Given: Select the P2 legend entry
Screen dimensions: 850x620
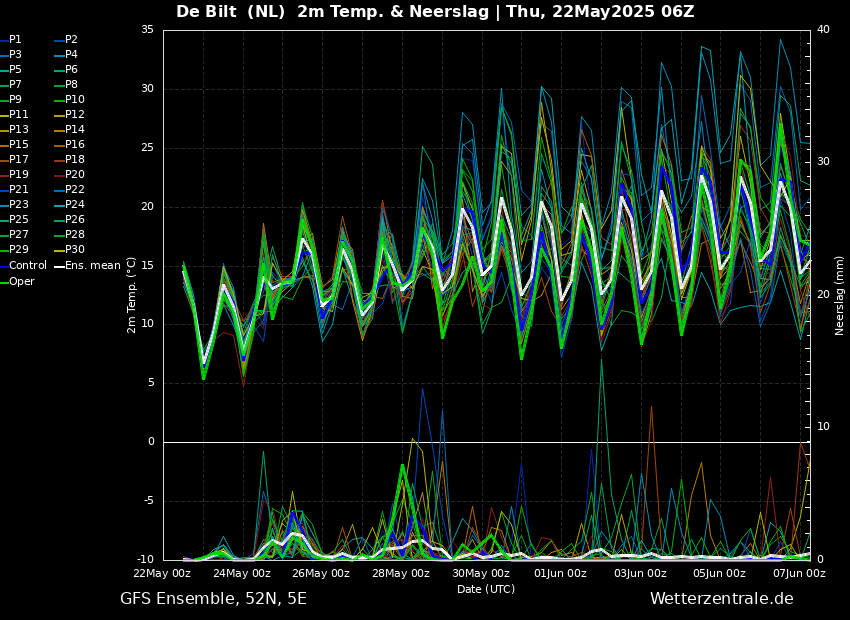Looking at the screenshot, I should 71,40.
